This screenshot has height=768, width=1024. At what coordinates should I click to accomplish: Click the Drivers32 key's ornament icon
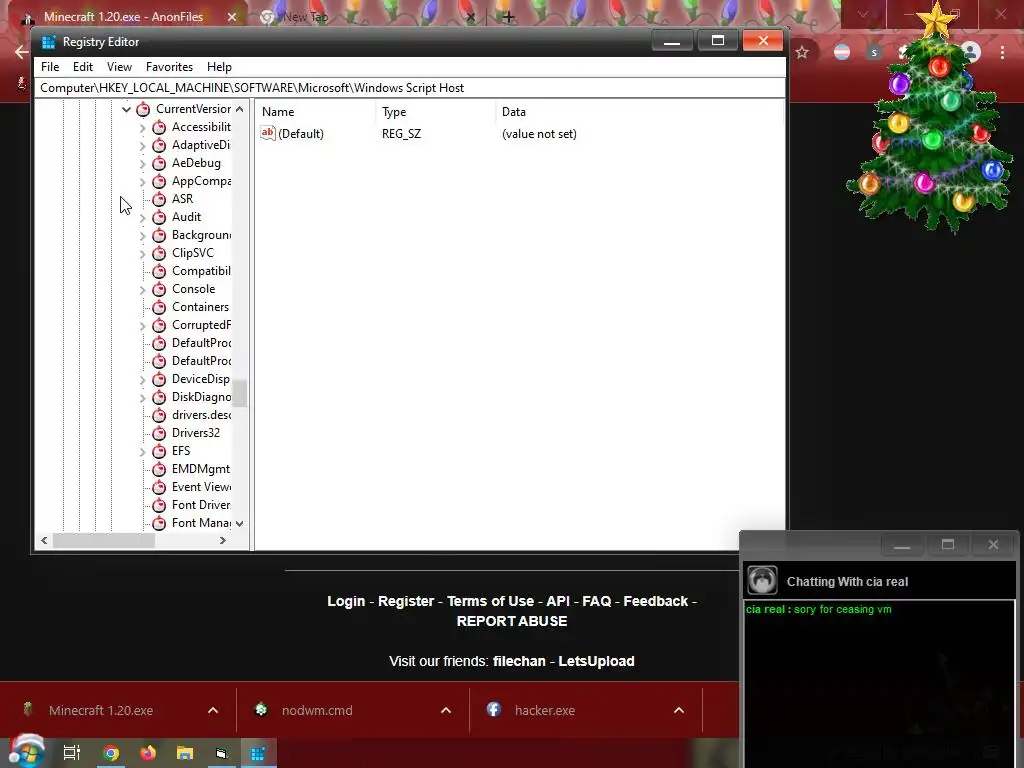159,434
